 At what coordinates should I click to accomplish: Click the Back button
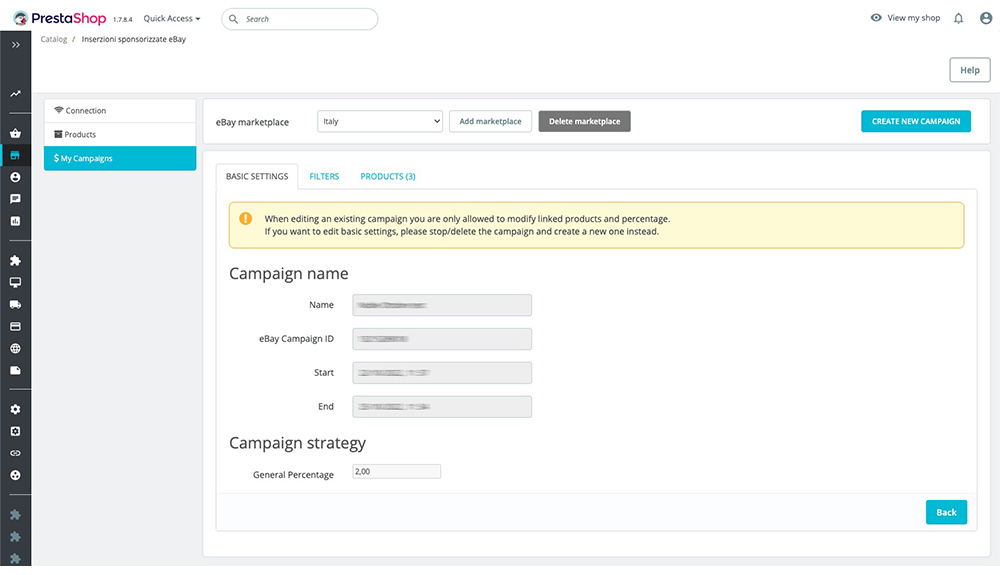946,512
